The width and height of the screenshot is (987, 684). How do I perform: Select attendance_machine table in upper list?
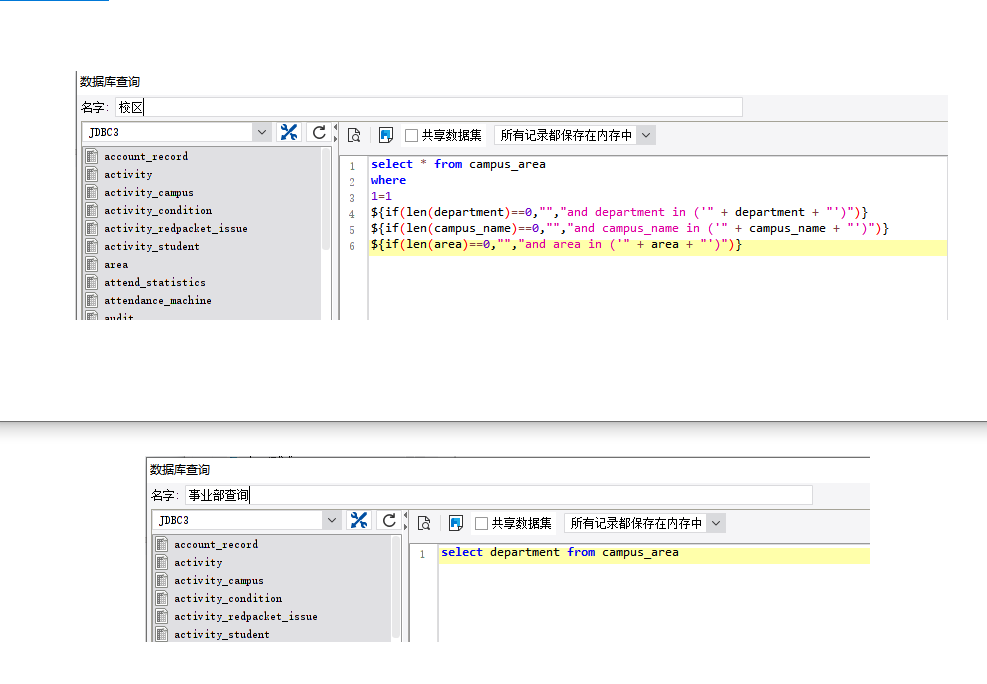pyautogui.click(x=157, y=301)
